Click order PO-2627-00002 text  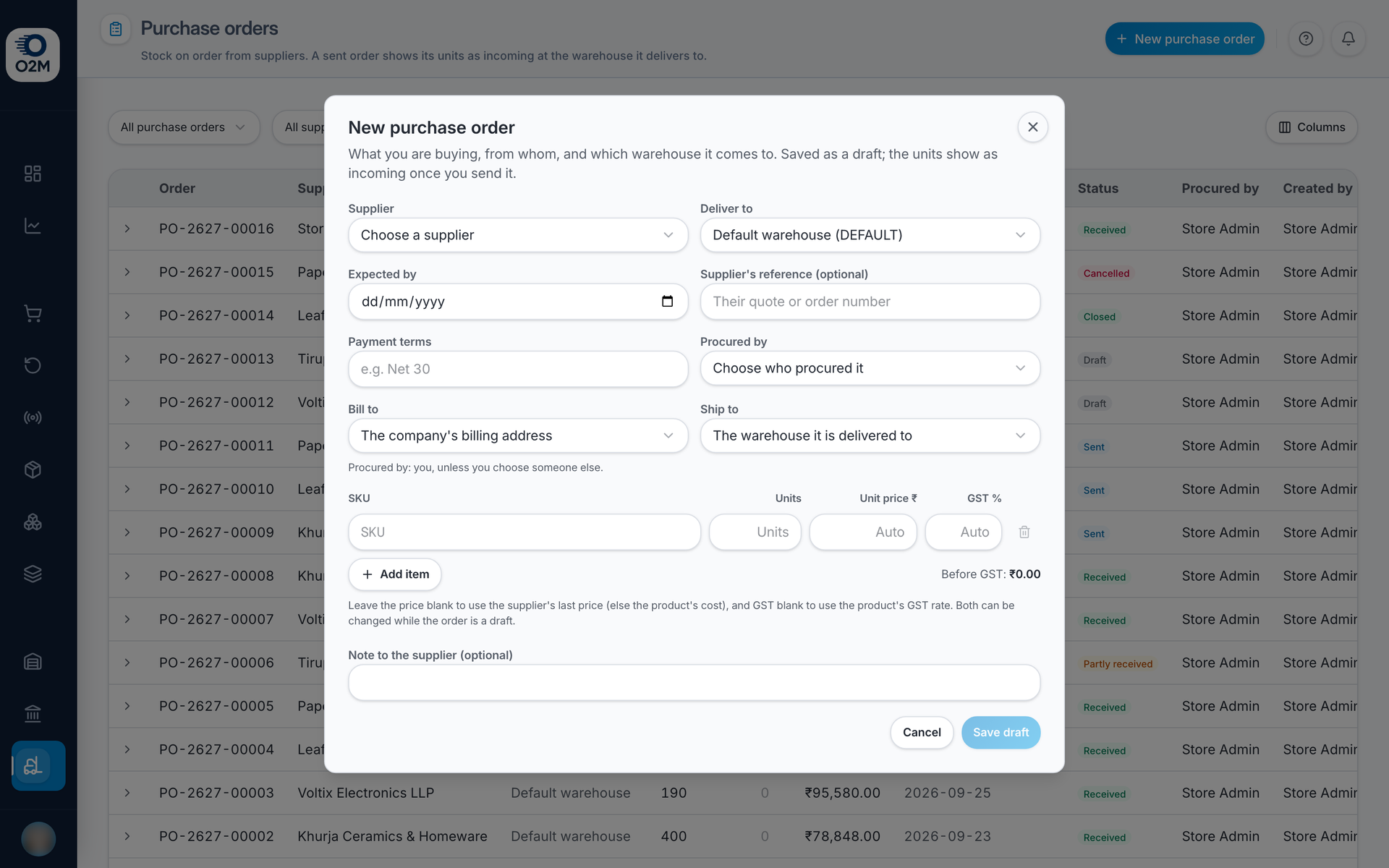[216, 836]
